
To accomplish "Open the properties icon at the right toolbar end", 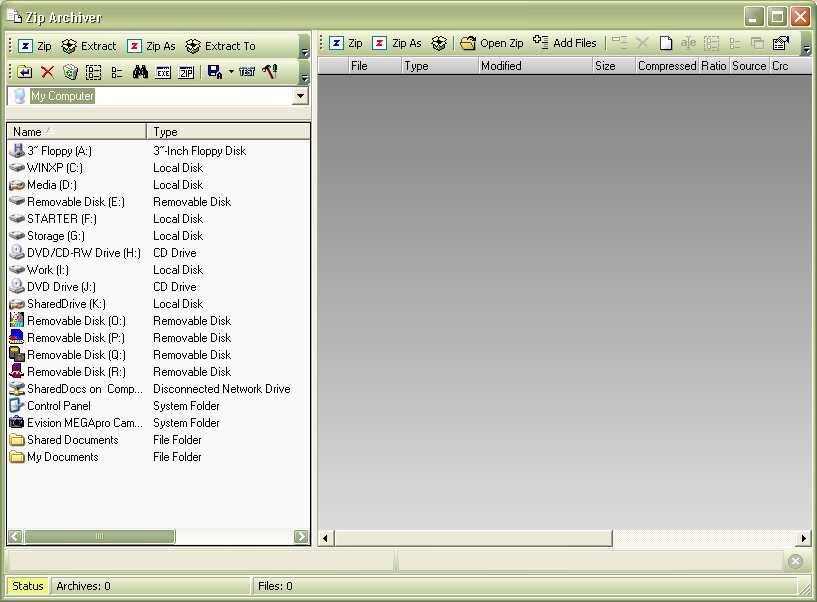I will [x=781, y=43].
